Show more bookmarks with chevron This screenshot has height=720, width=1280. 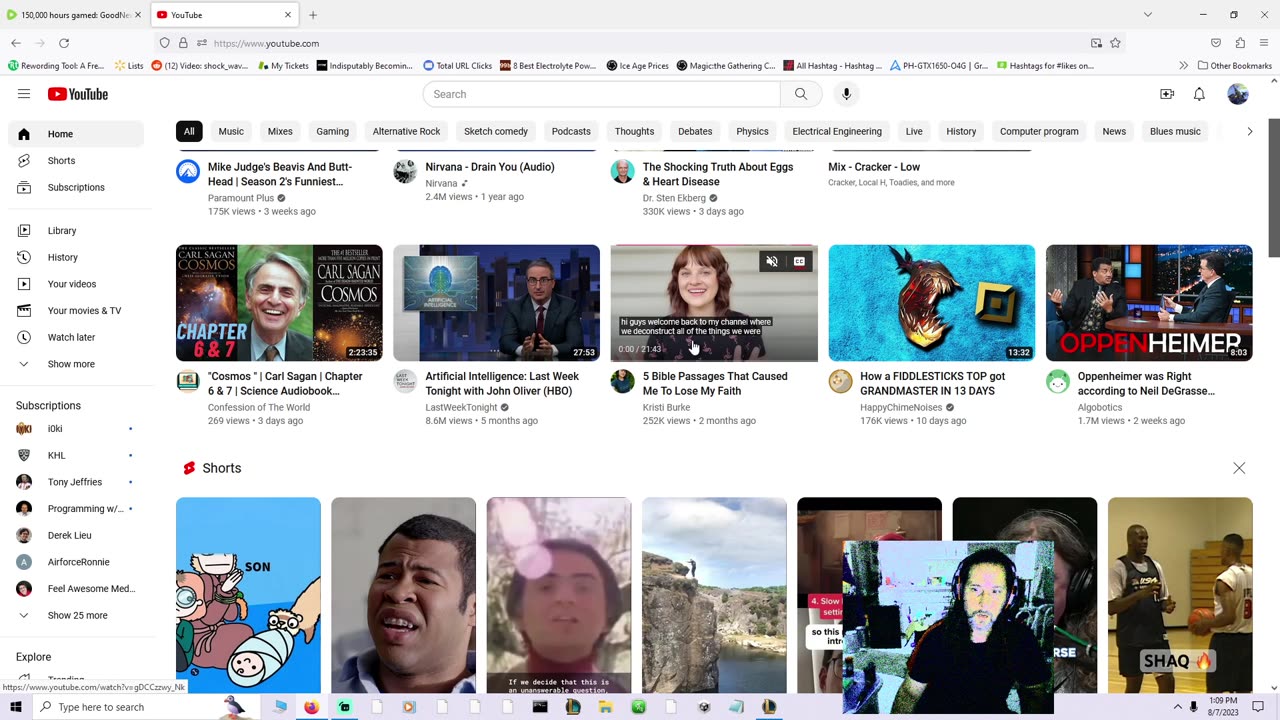click(x=1183, y=66)
